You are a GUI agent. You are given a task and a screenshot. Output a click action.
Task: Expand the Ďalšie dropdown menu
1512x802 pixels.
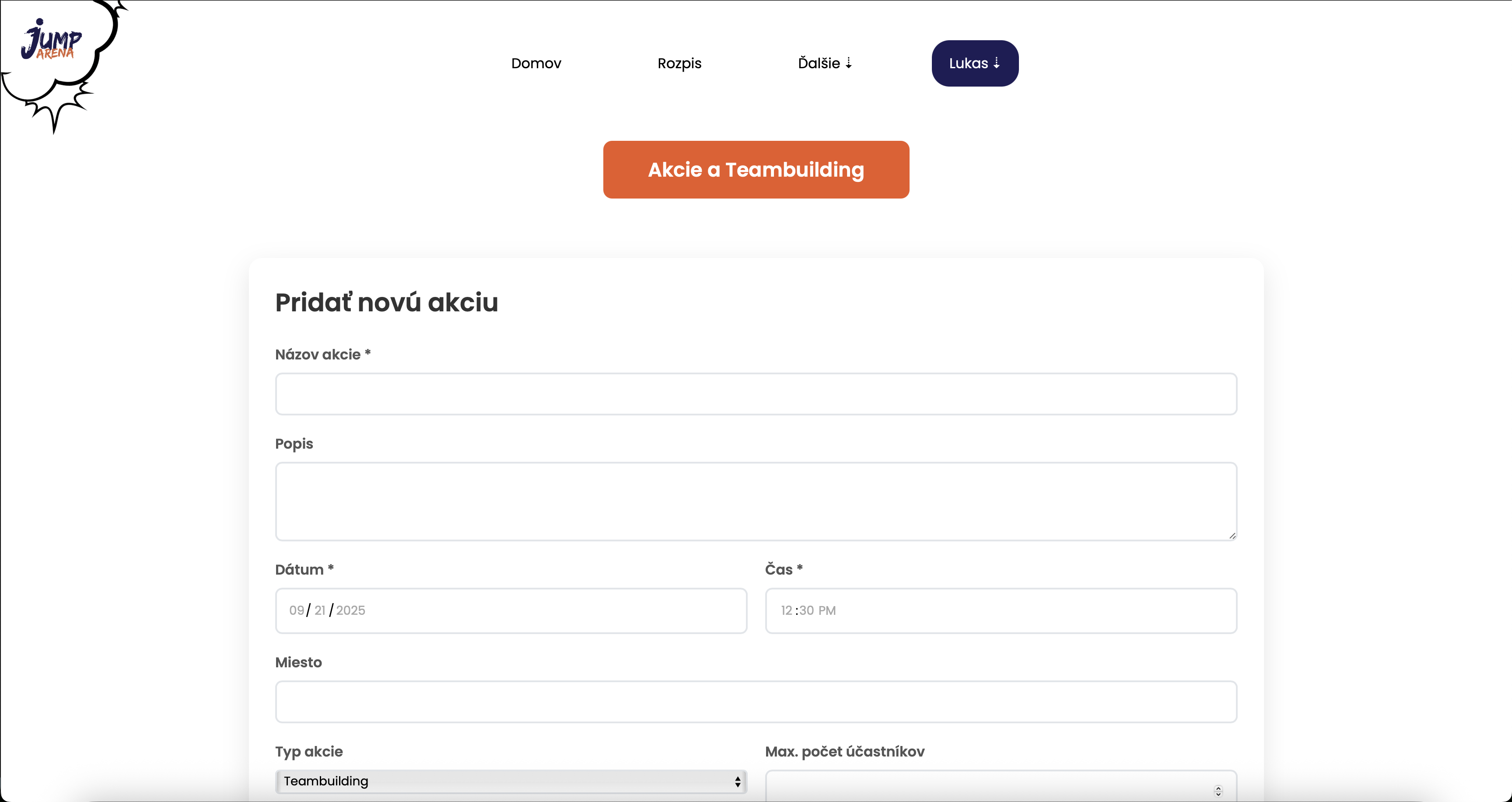click(825, 63)
